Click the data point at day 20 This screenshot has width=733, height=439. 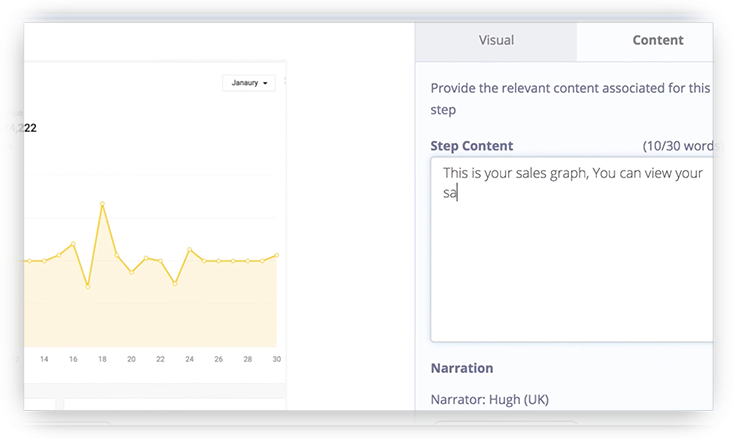coord(131,272)
